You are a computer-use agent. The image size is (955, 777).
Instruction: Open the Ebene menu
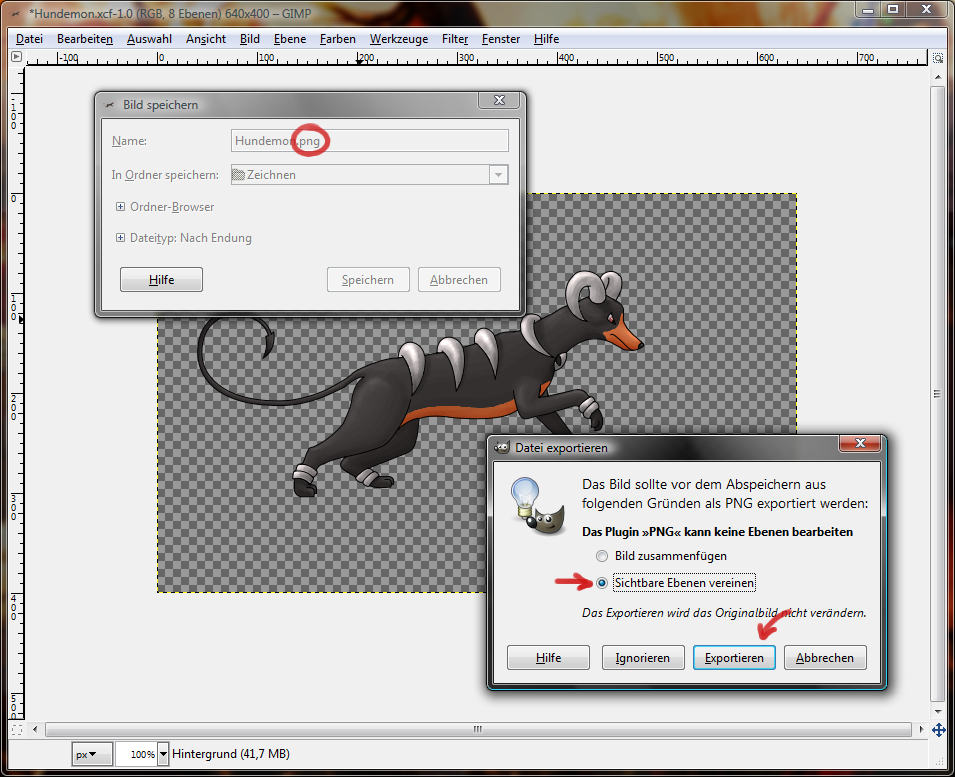[x=290, y=39]
